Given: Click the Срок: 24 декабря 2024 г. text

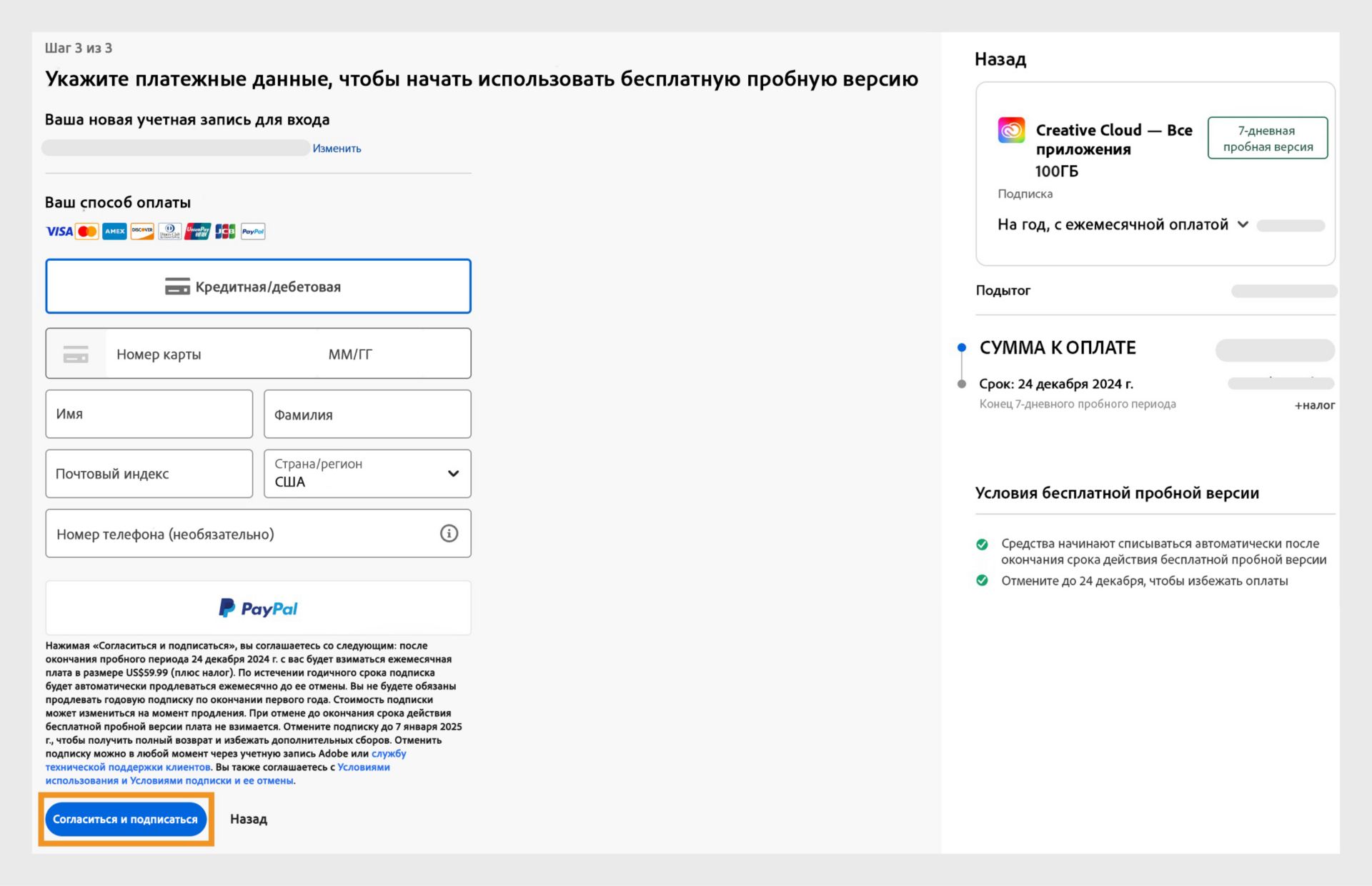Looking at the screenshot, I should point(1056,384).
